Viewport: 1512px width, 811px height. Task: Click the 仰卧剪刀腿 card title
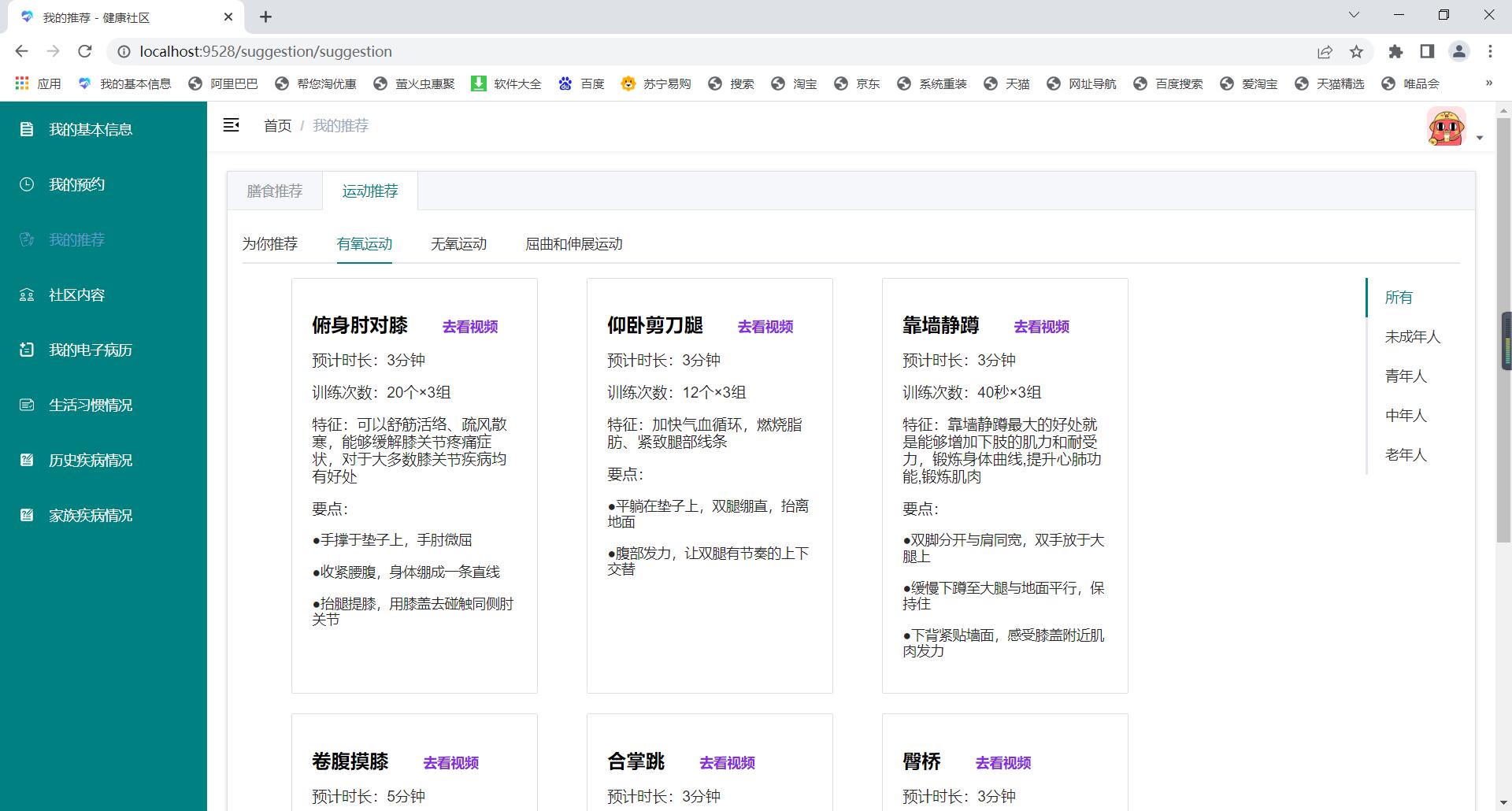[x=655, y=326]
